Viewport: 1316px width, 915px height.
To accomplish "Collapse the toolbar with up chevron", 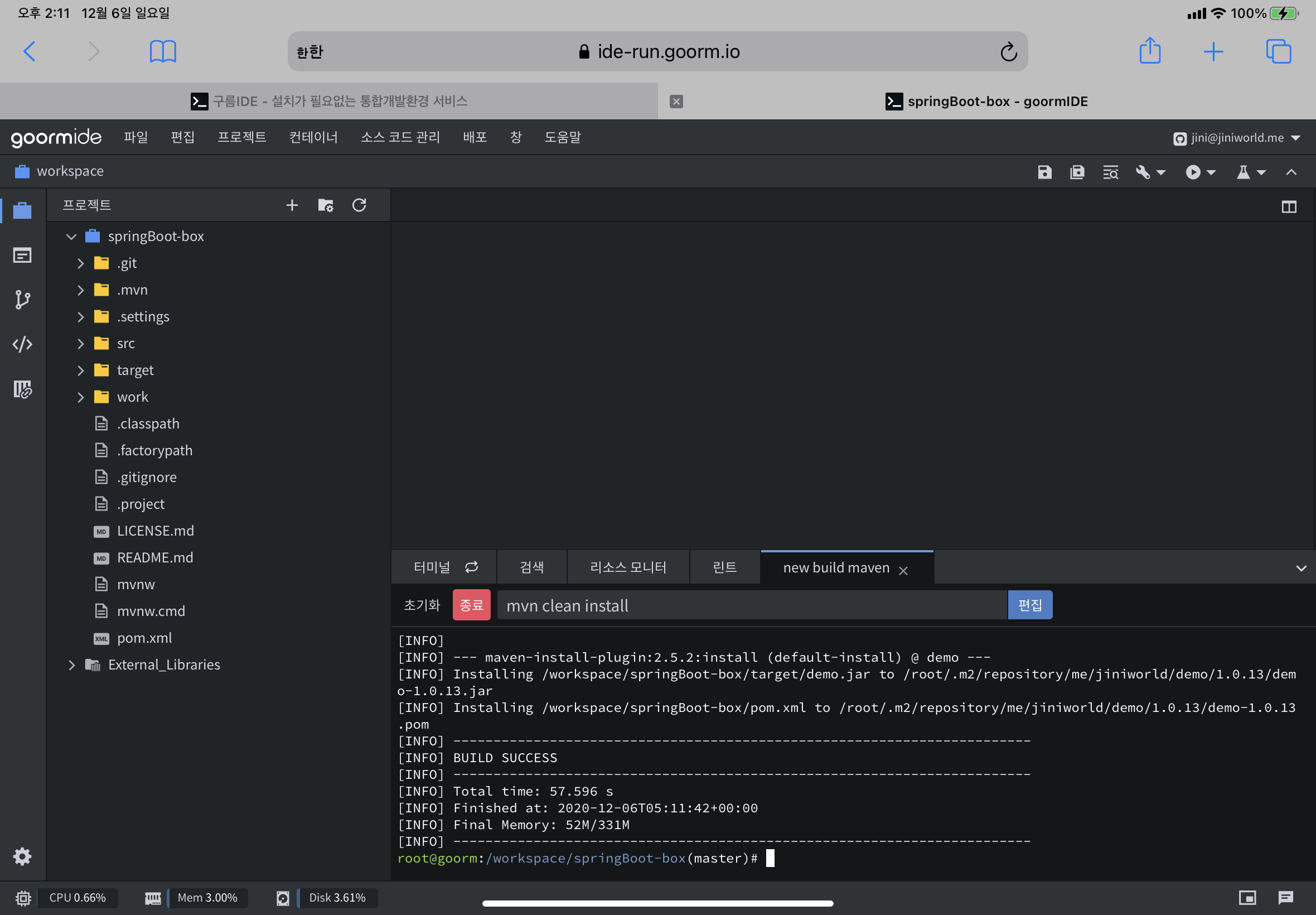I will coord(1291,172).
